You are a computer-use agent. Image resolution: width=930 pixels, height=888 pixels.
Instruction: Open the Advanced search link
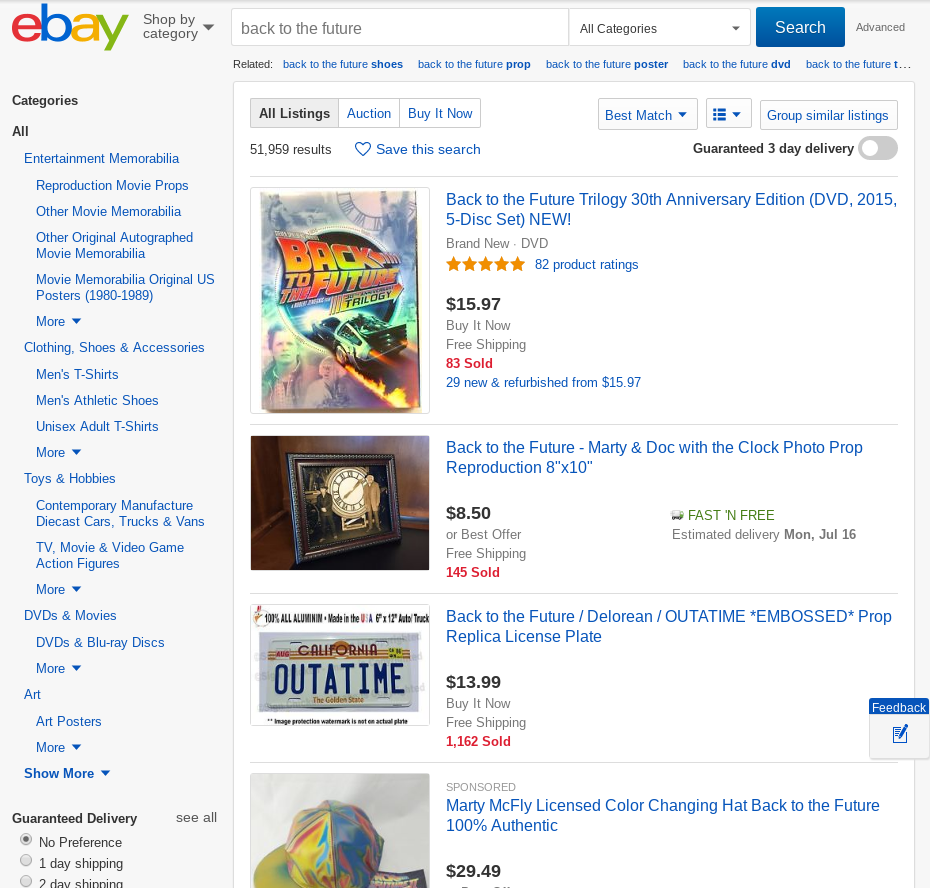(880, 27)
